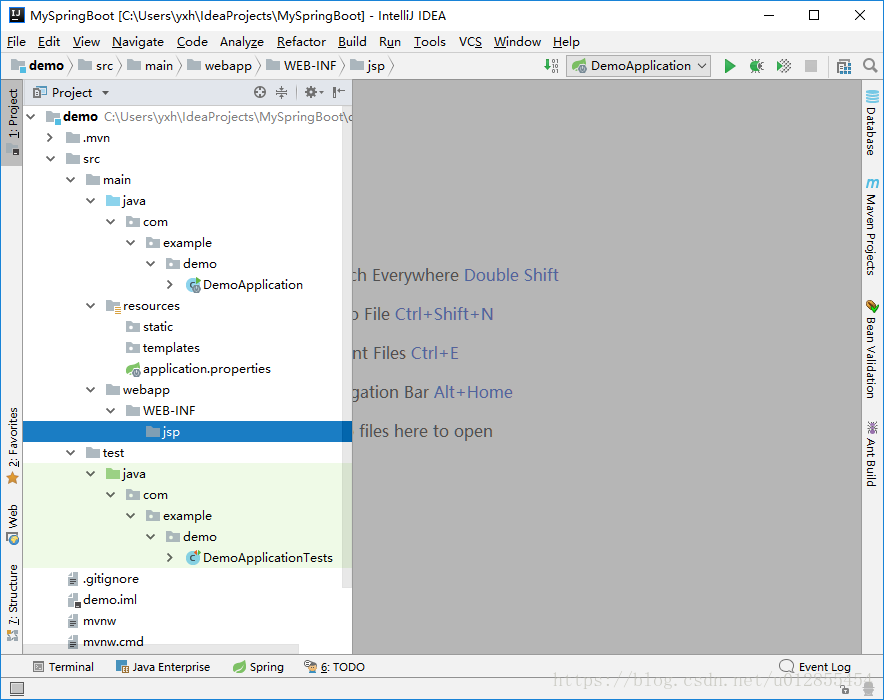Open the Maven Projects tool window

point(872,227)
